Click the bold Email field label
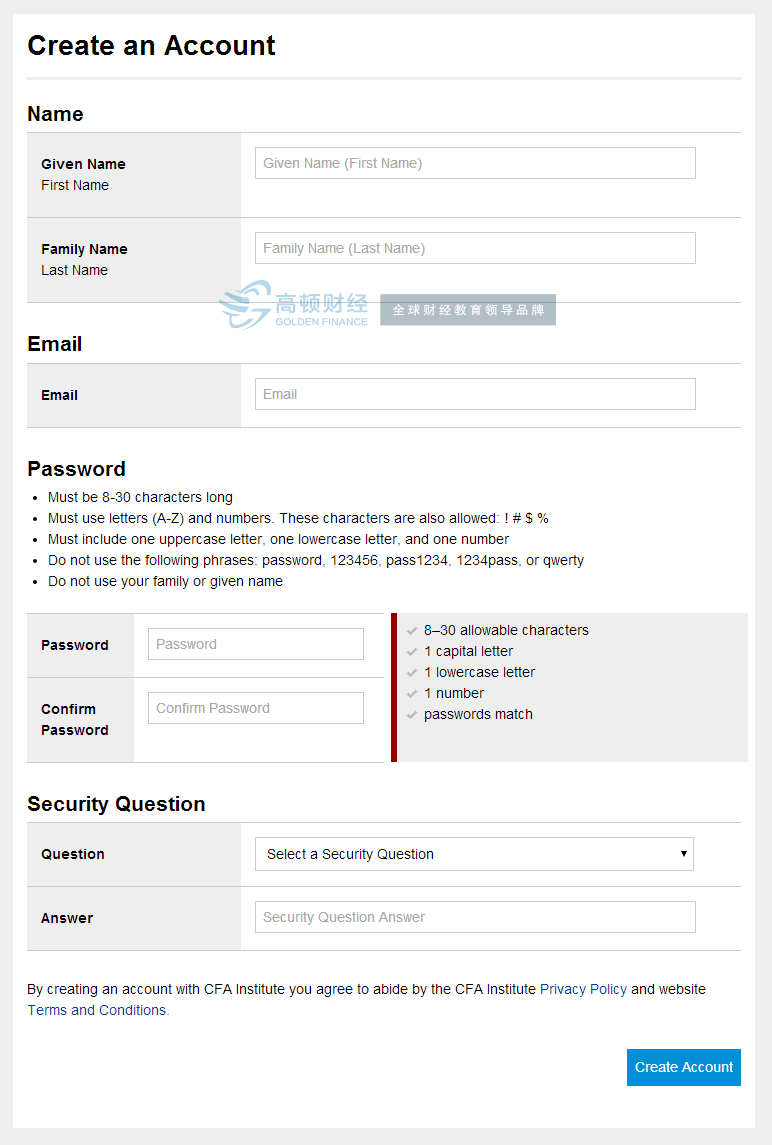This screenshot has width=772, height=1145. (59, 395)
